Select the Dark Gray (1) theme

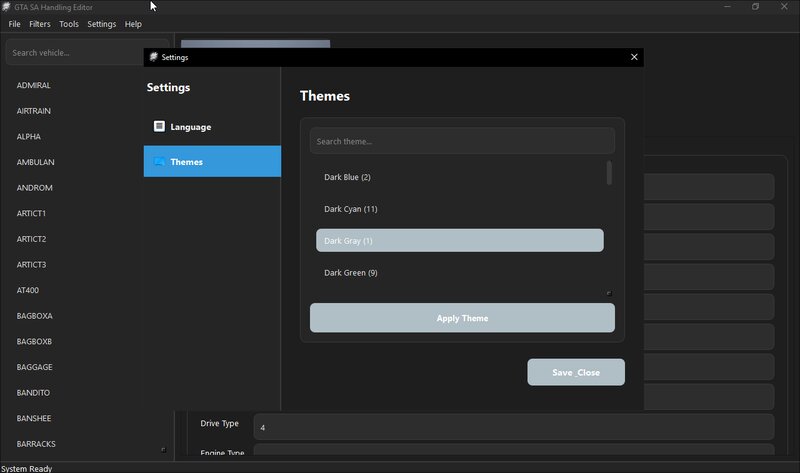[x=460, y=240]
